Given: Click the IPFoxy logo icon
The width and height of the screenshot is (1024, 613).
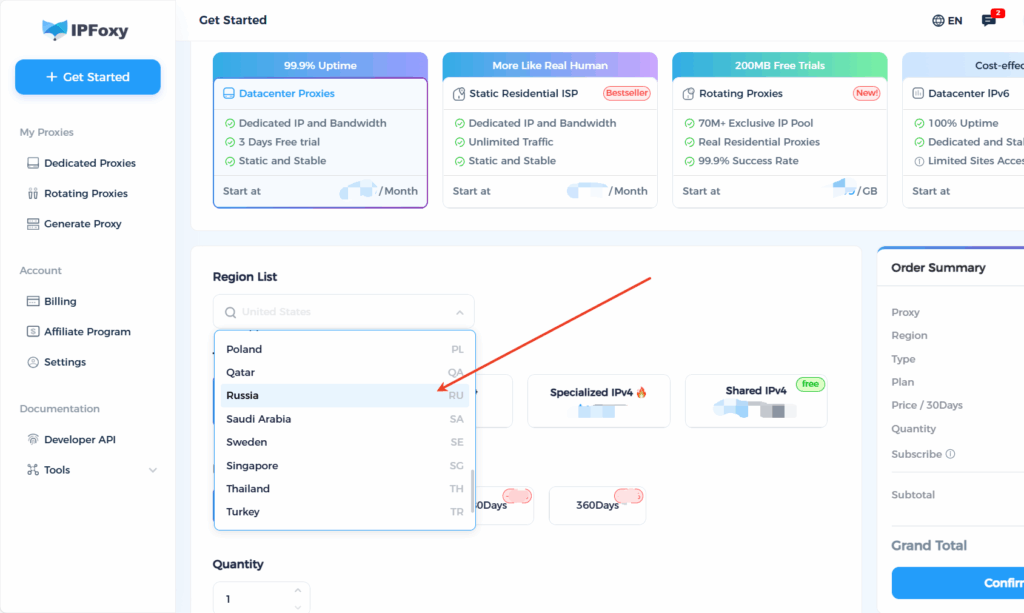Looking at the screenshot, I should tap(55, 30).
